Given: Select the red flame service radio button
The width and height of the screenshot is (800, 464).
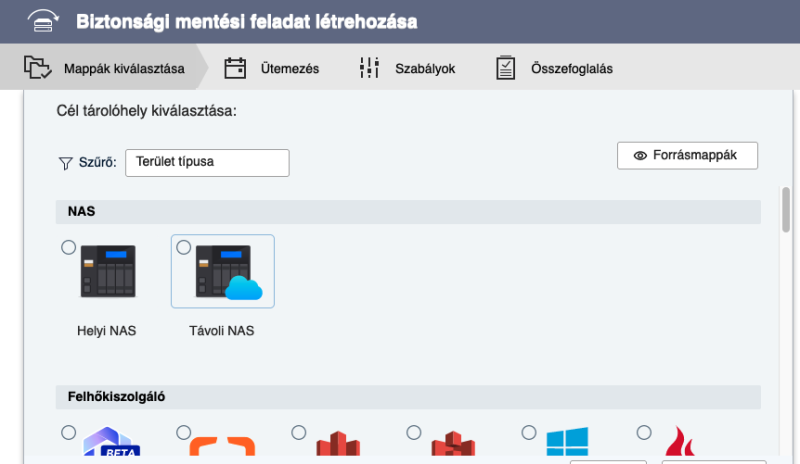Looking at the screenshot, I should coord(644,433).
